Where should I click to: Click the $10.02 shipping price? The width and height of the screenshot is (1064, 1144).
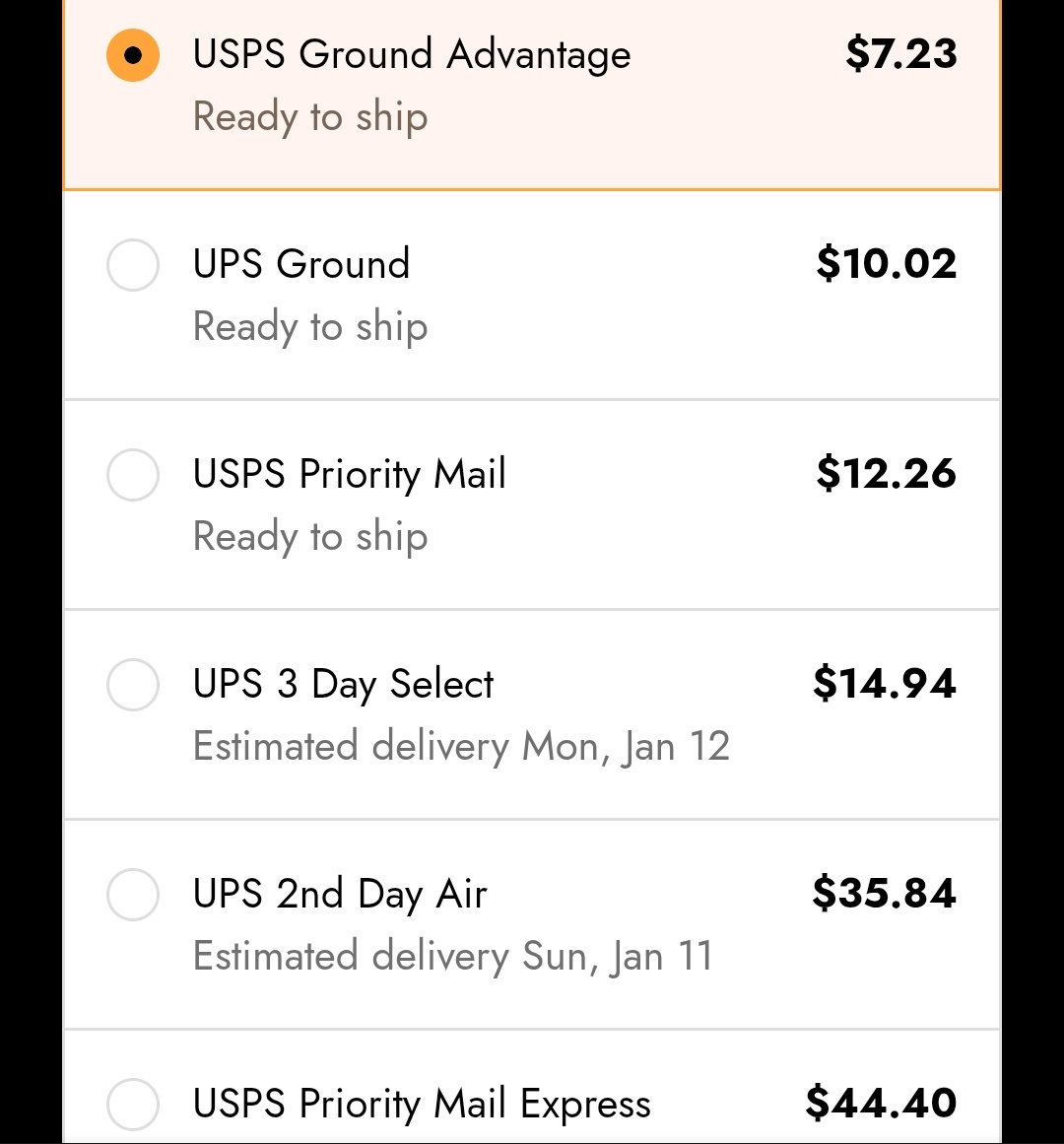[887, 264]
